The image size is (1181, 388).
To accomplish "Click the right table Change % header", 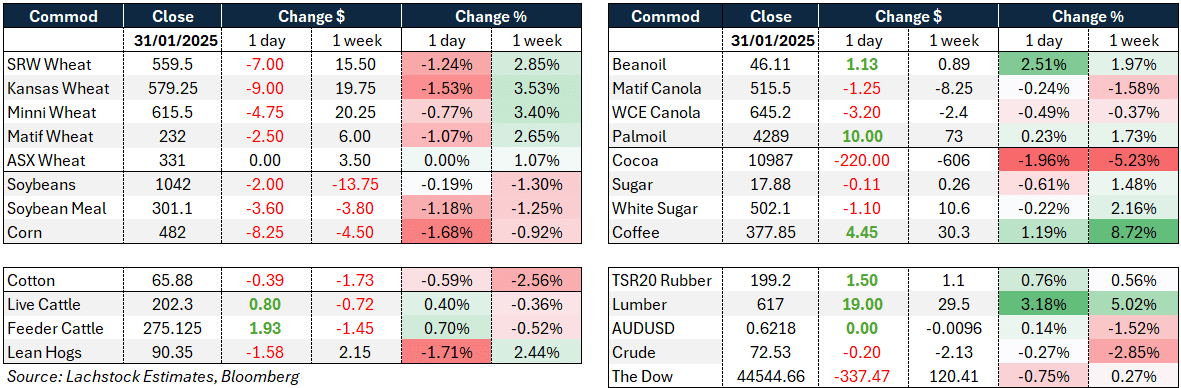I will click(1088, 17).
